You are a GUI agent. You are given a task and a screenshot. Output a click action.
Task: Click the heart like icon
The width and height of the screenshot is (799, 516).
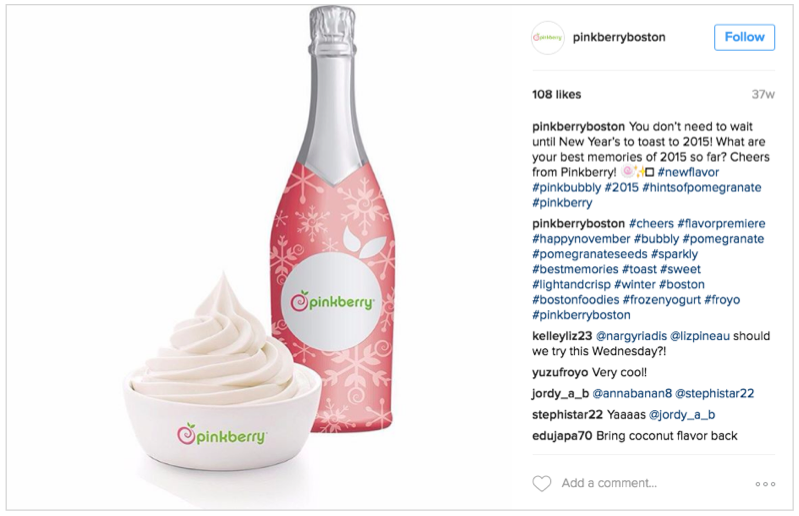542,483
